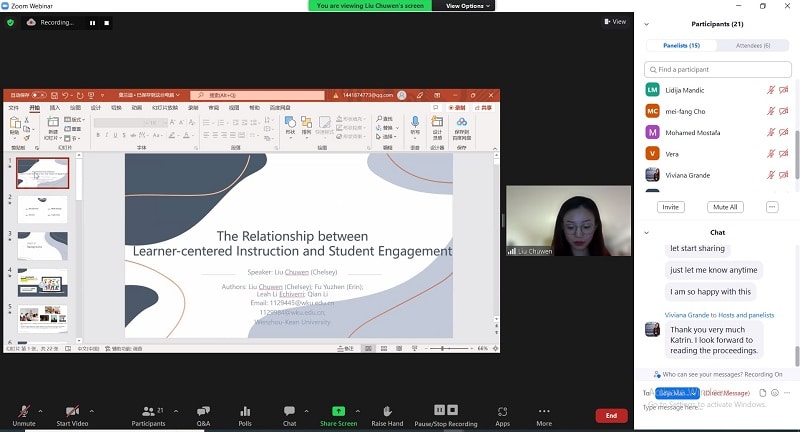Screen dimensions: 800x432
Task: Stop the recording using top stop button
Action: [107, 22]
